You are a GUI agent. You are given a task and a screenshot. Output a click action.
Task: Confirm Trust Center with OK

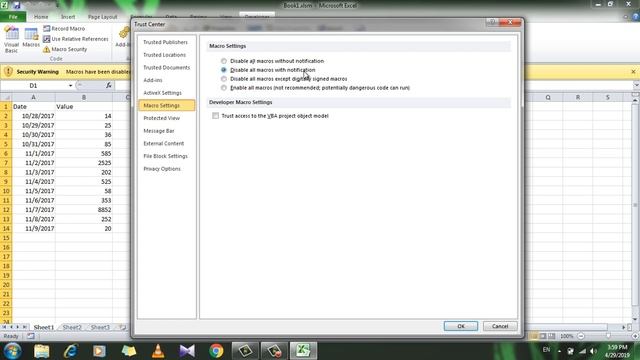click(461, 326)
